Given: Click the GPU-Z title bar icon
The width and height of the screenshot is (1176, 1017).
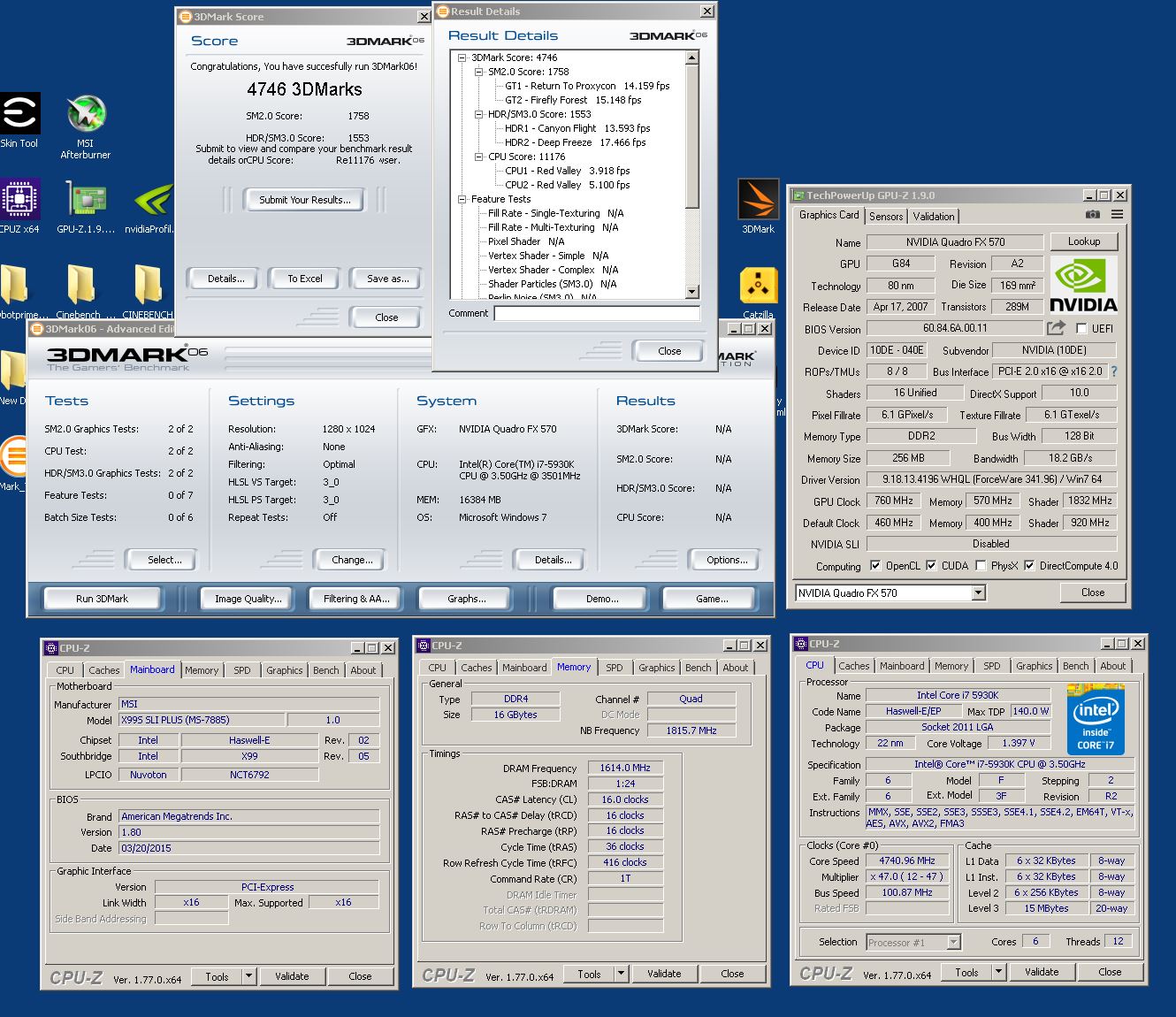Looking at the screenshot, I should (798, 195).
